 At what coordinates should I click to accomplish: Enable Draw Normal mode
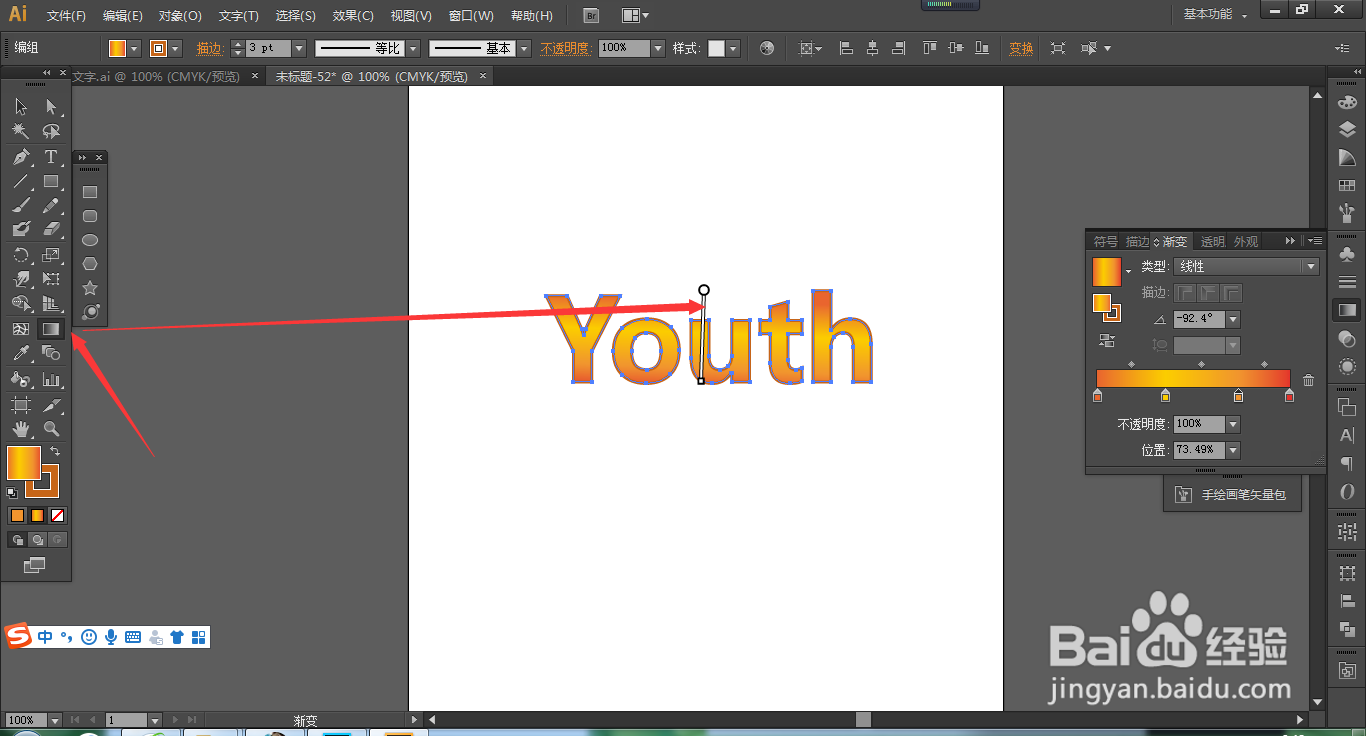click(17, 540)
